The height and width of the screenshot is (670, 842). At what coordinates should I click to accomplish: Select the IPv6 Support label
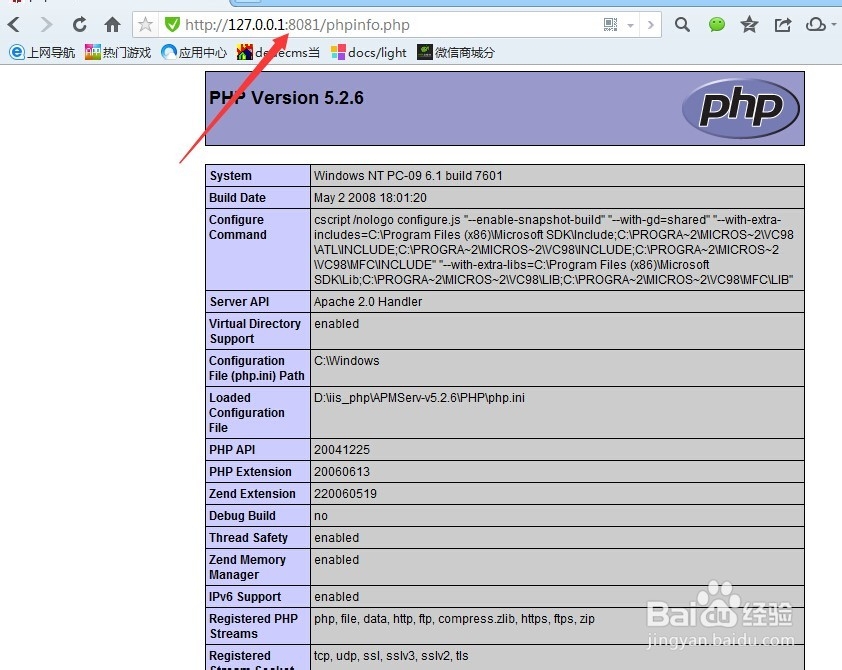coord(245,597)
